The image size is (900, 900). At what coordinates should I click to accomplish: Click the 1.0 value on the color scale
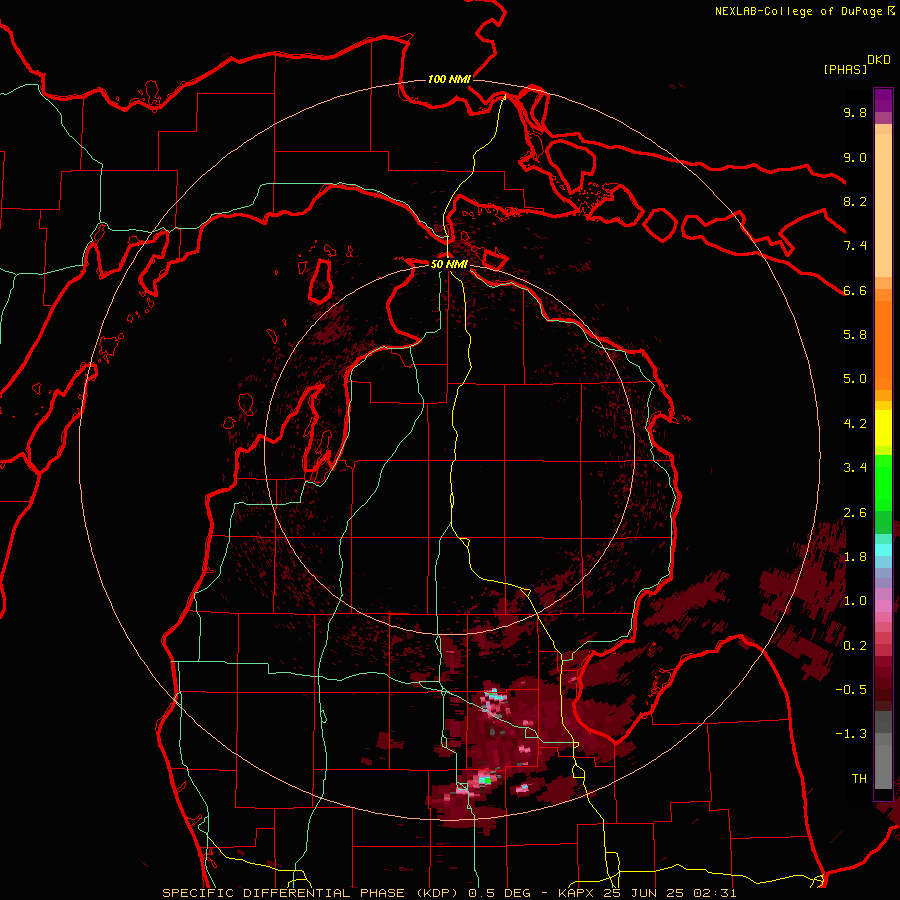855,601
